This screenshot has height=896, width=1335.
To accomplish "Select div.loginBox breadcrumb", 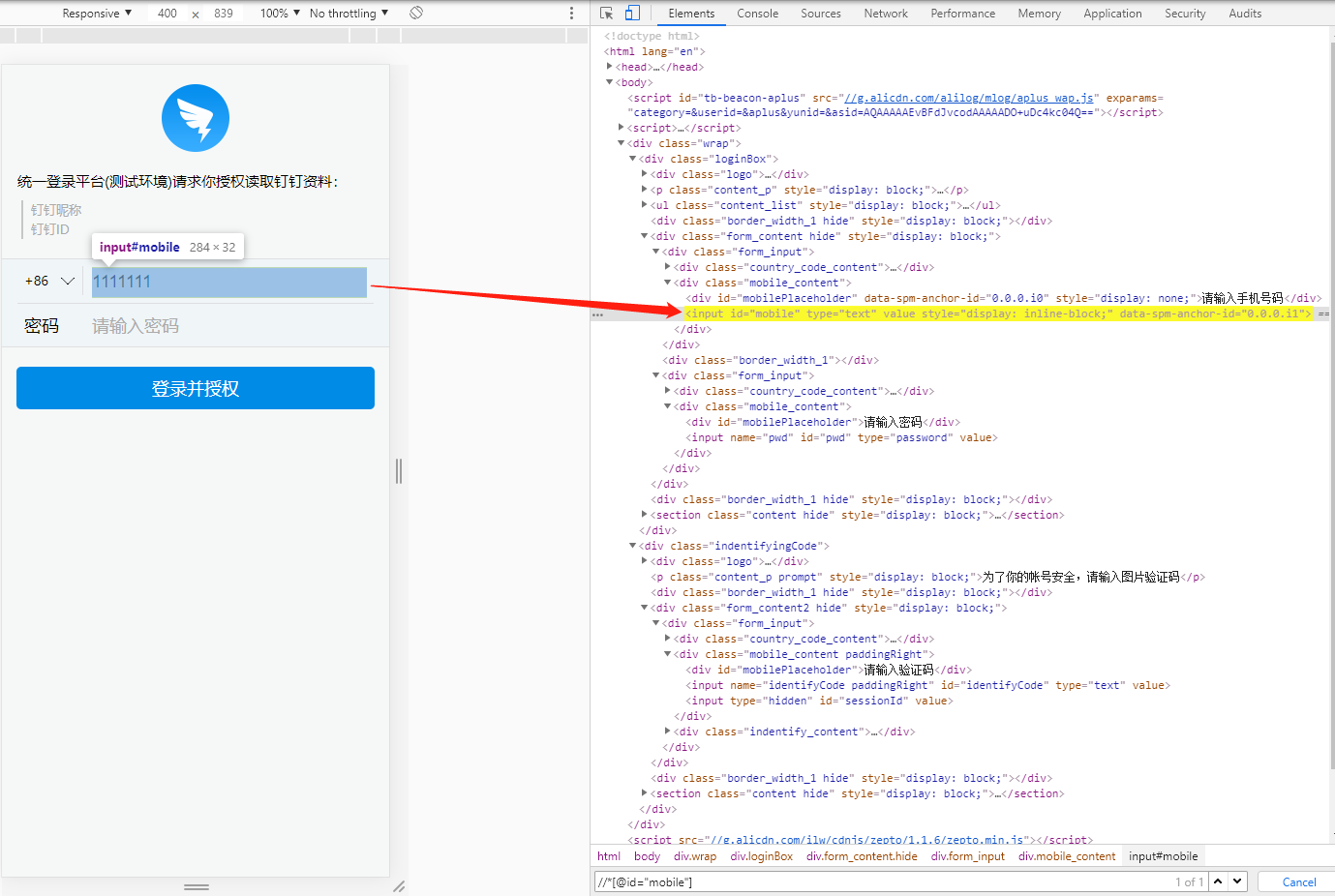I will click(762, 856).
